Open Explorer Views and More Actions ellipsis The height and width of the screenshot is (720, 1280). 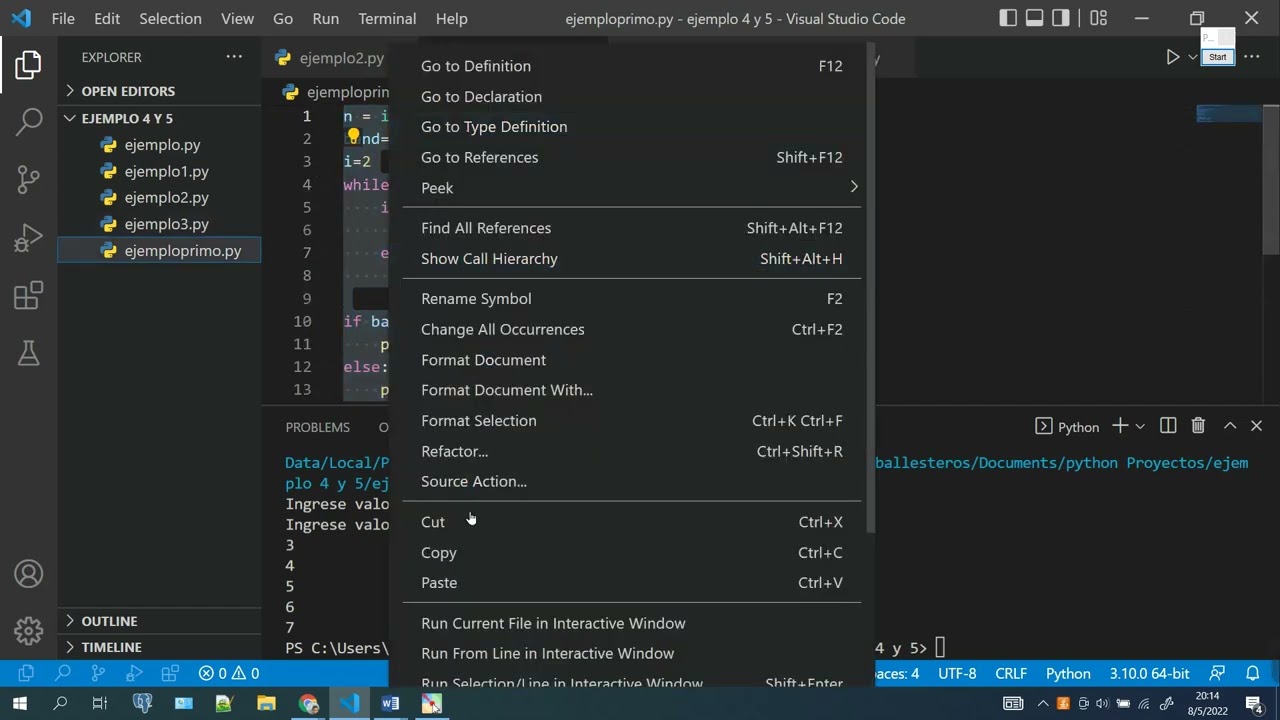pos(234,57)
